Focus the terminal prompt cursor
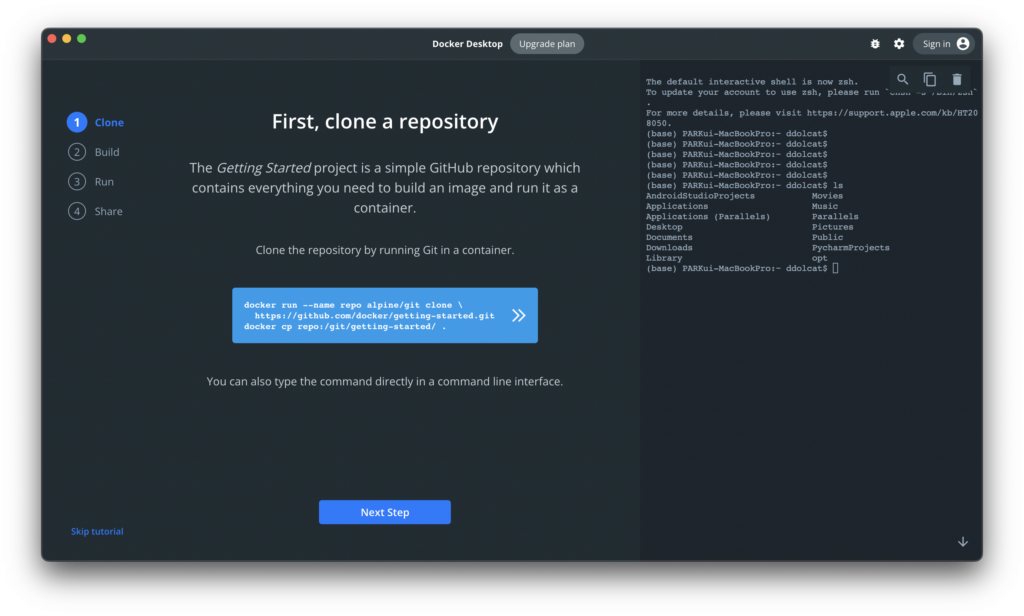 (835, 269)
